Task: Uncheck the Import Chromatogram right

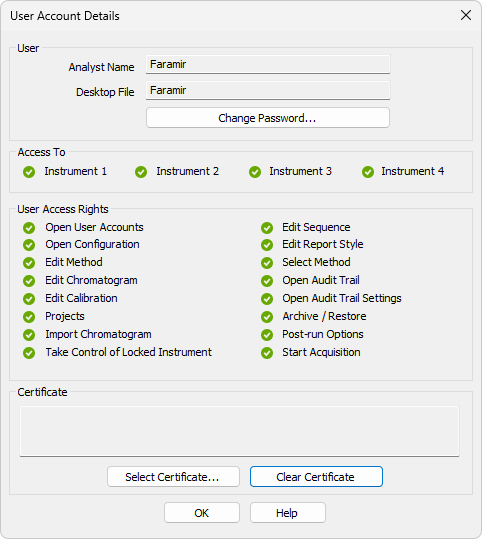Action: tap(29, 335)
